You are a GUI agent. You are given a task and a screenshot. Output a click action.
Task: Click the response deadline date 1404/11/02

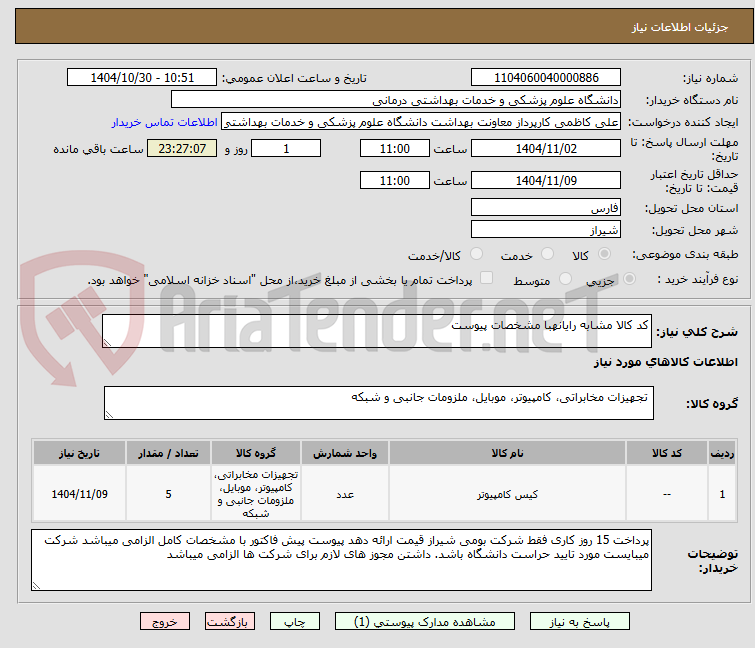click(x=546, y=148)
